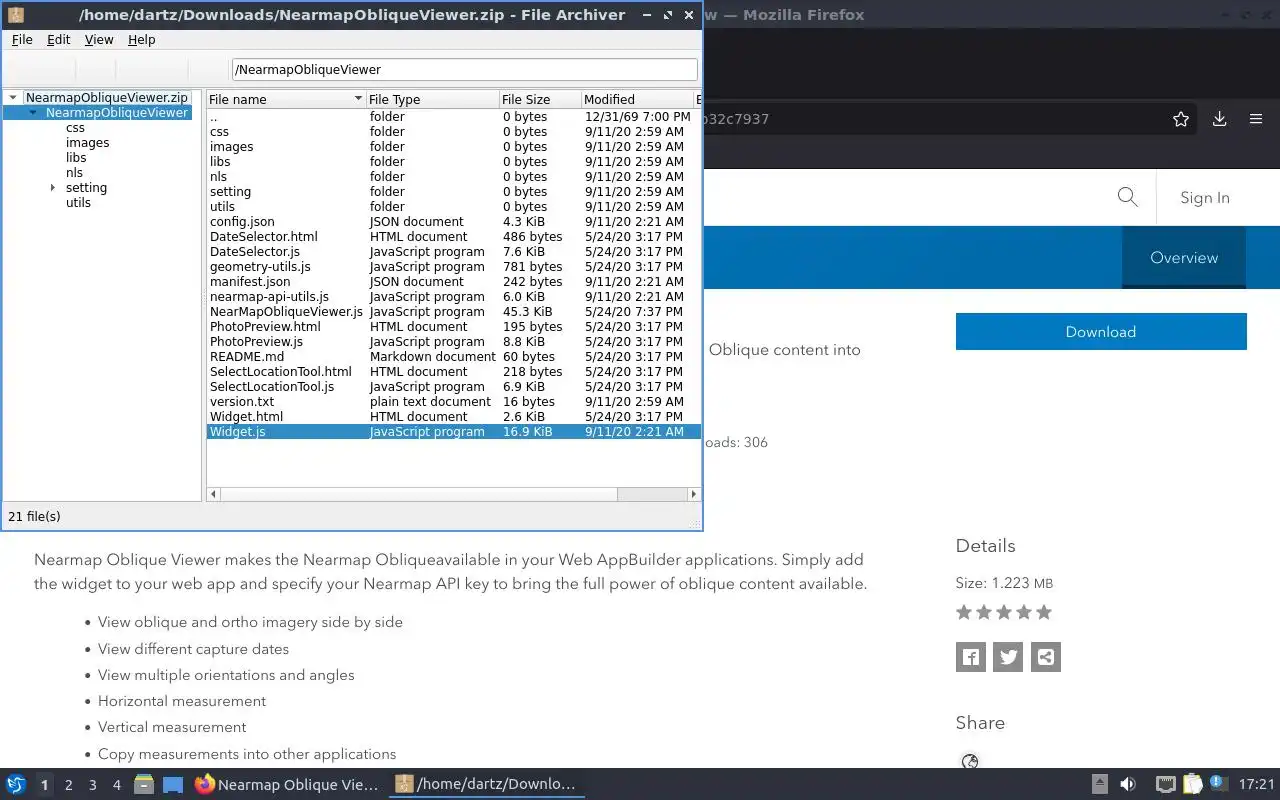Expand the setting folder in tree
This screenshot has height=800, width=1280.
coord(53,188)
